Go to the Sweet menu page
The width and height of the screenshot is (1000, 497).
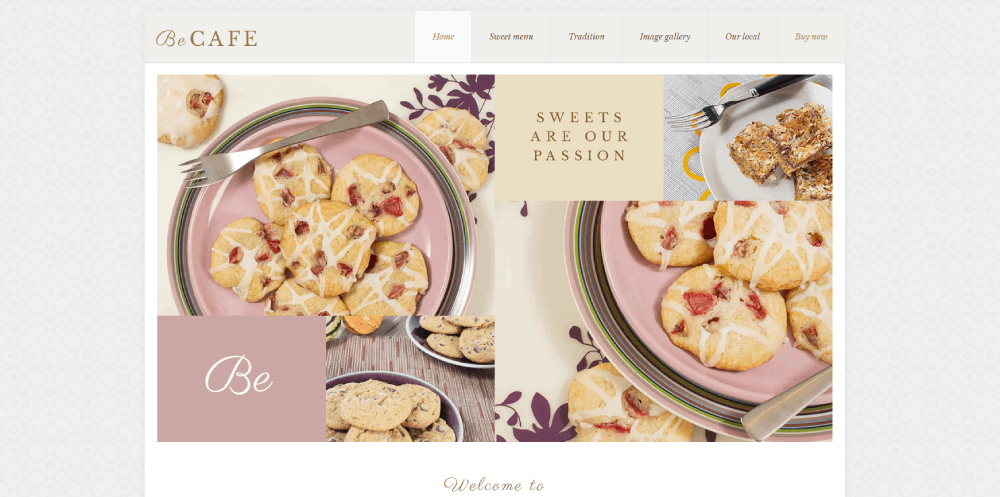[511, 36]
